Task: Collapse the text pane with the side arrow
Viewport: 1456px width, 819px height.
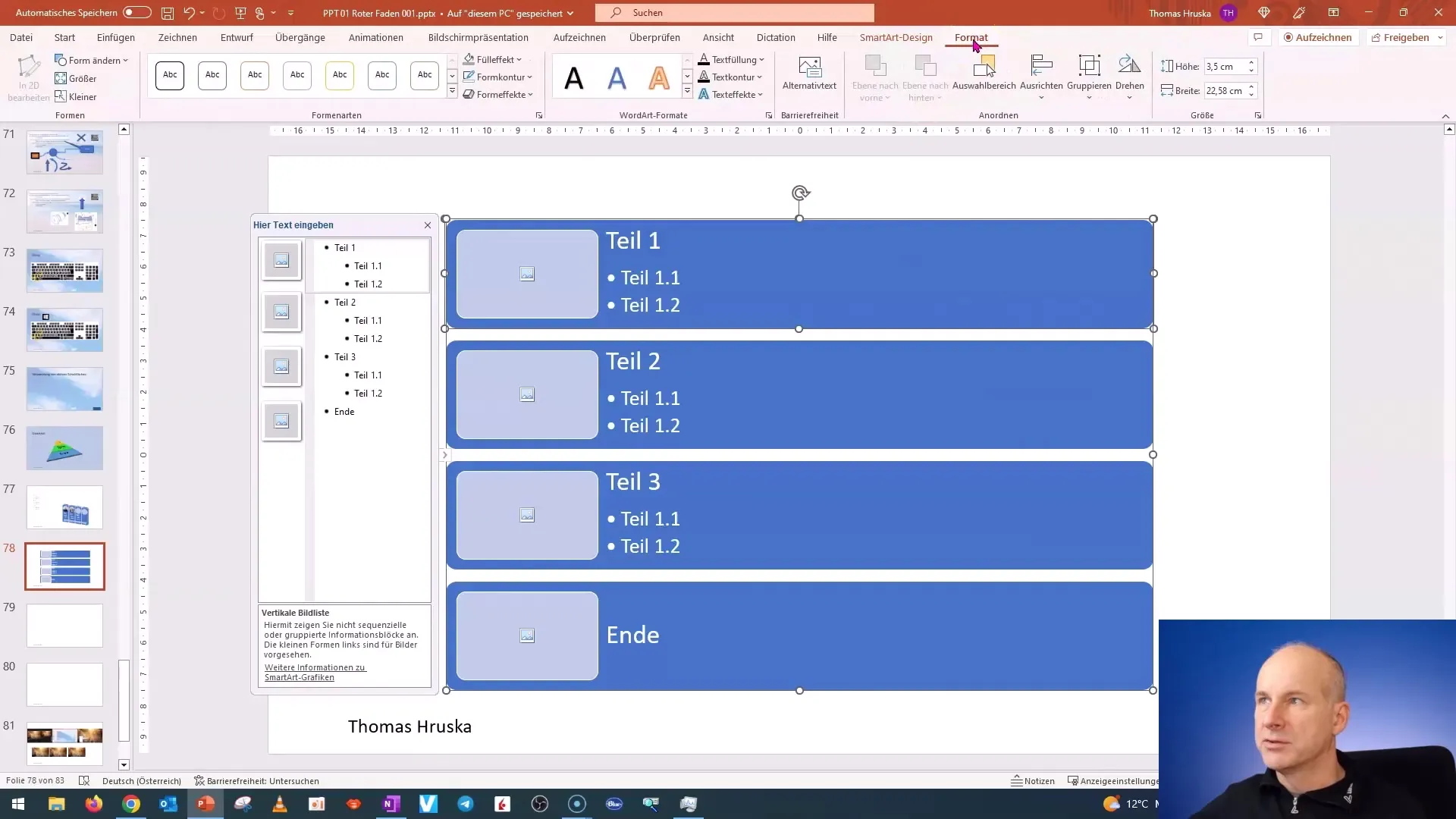Action: [445, 455]
